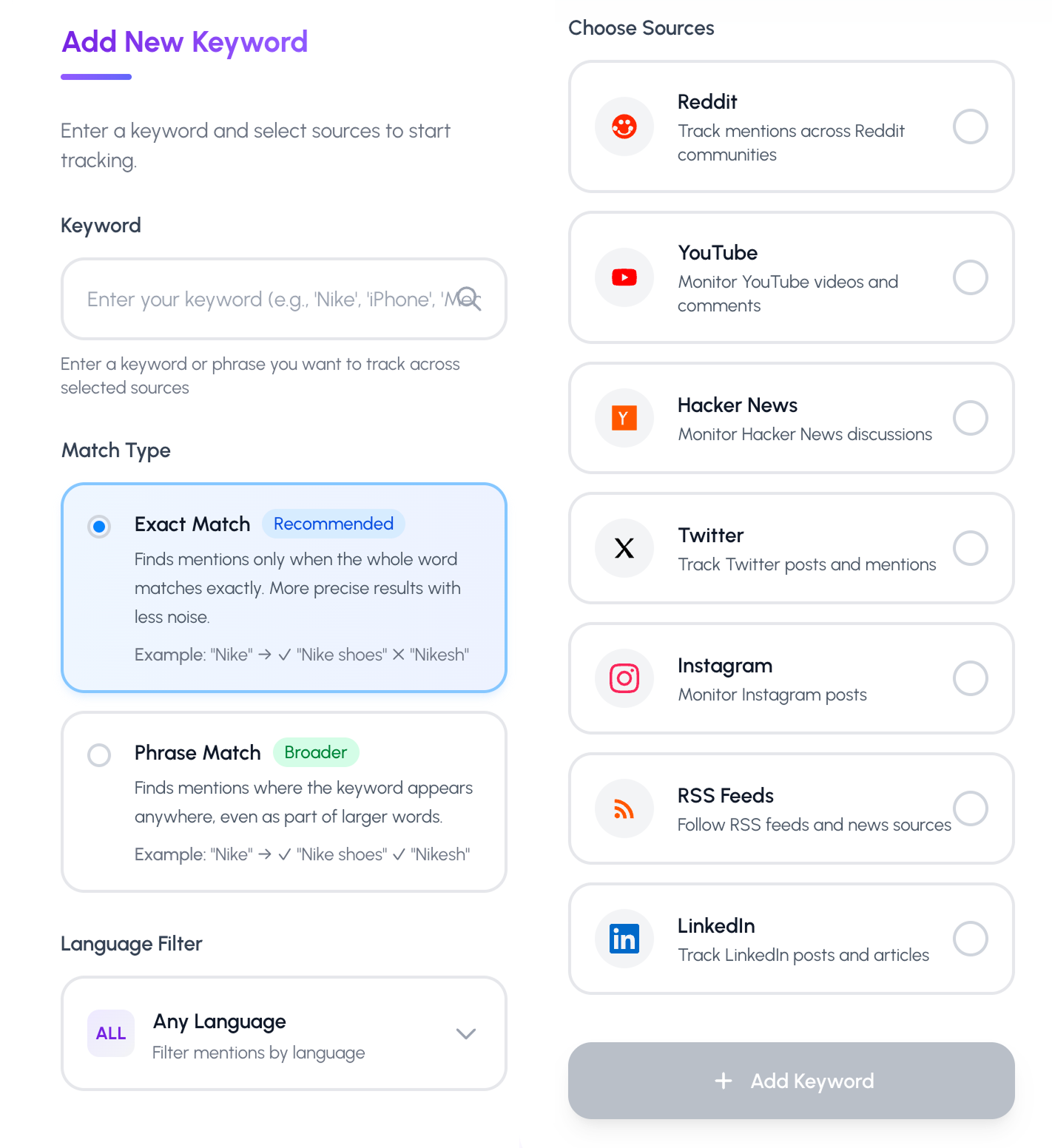Click the RSS Feeds icon
Image resolution: width=1052 pixels, height=1148 pixels.
tap(624, 808)
